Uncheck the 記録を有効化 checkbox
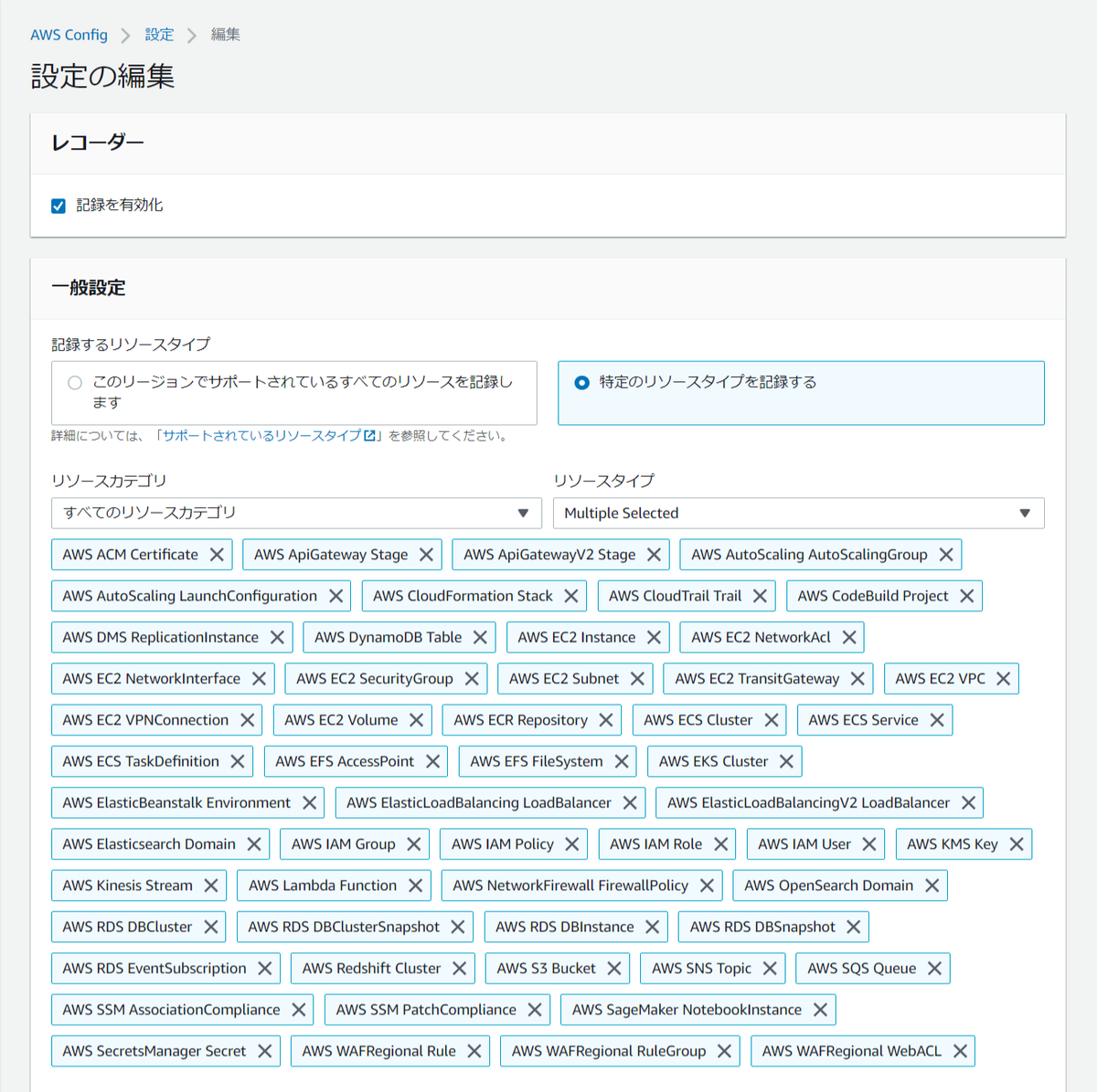Image resolution: width=1097 pixels, height=1092 pixels. coord(59,206)
